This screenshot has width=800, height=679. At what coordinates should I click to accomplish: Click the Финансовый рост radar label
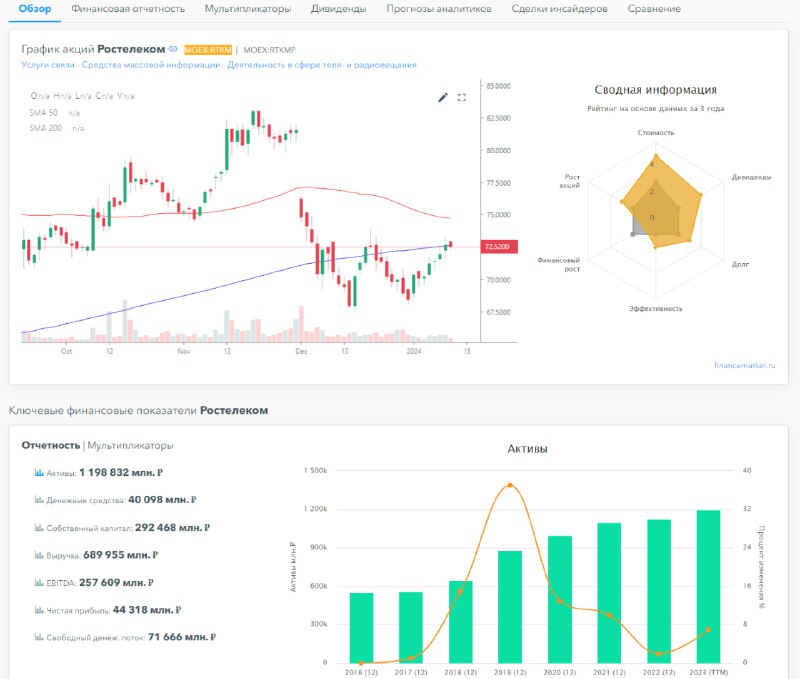click(x=559, y=264)
